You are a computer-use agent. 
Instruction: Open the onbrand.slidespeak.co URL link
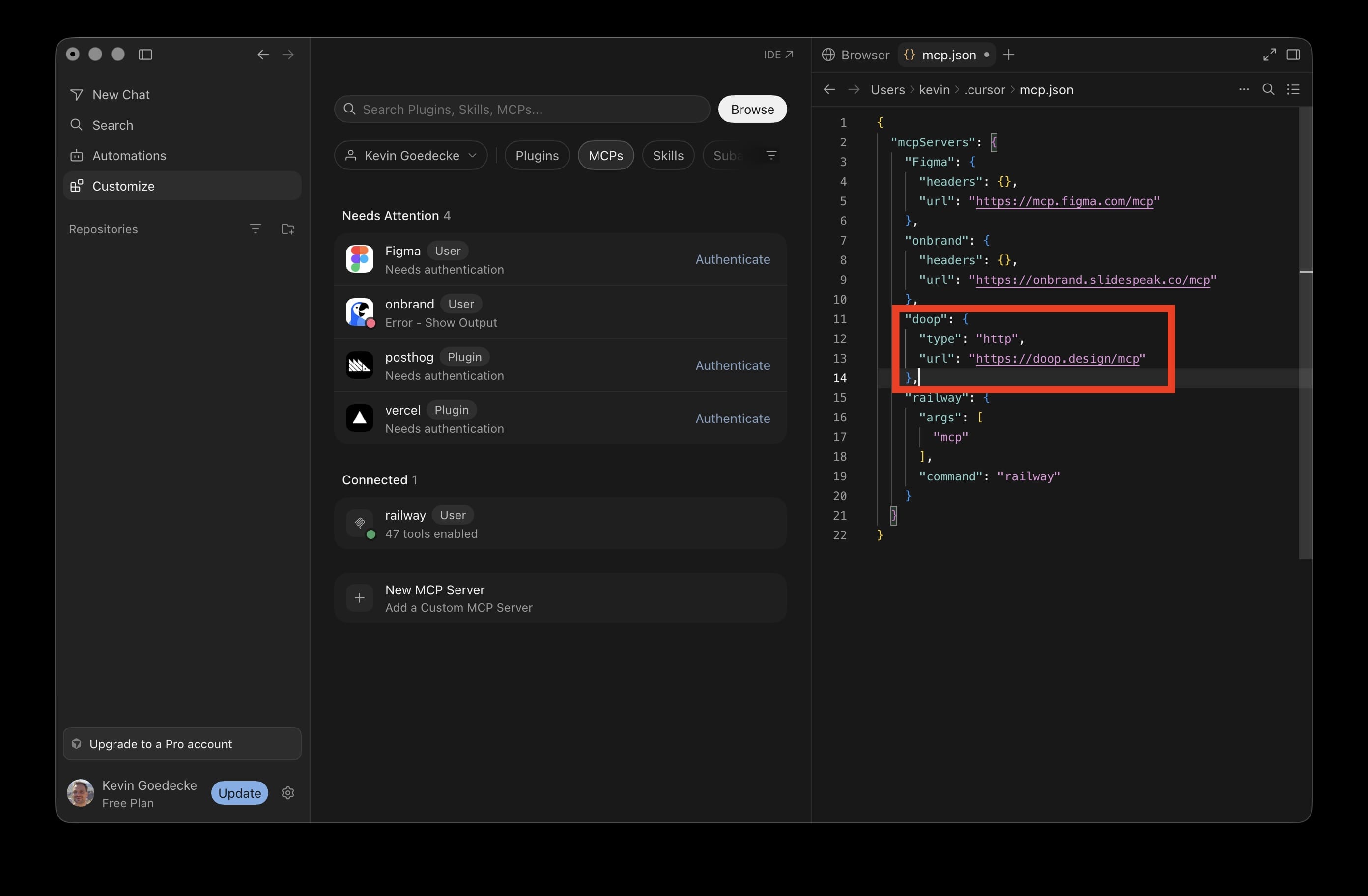pos(1093,280)
